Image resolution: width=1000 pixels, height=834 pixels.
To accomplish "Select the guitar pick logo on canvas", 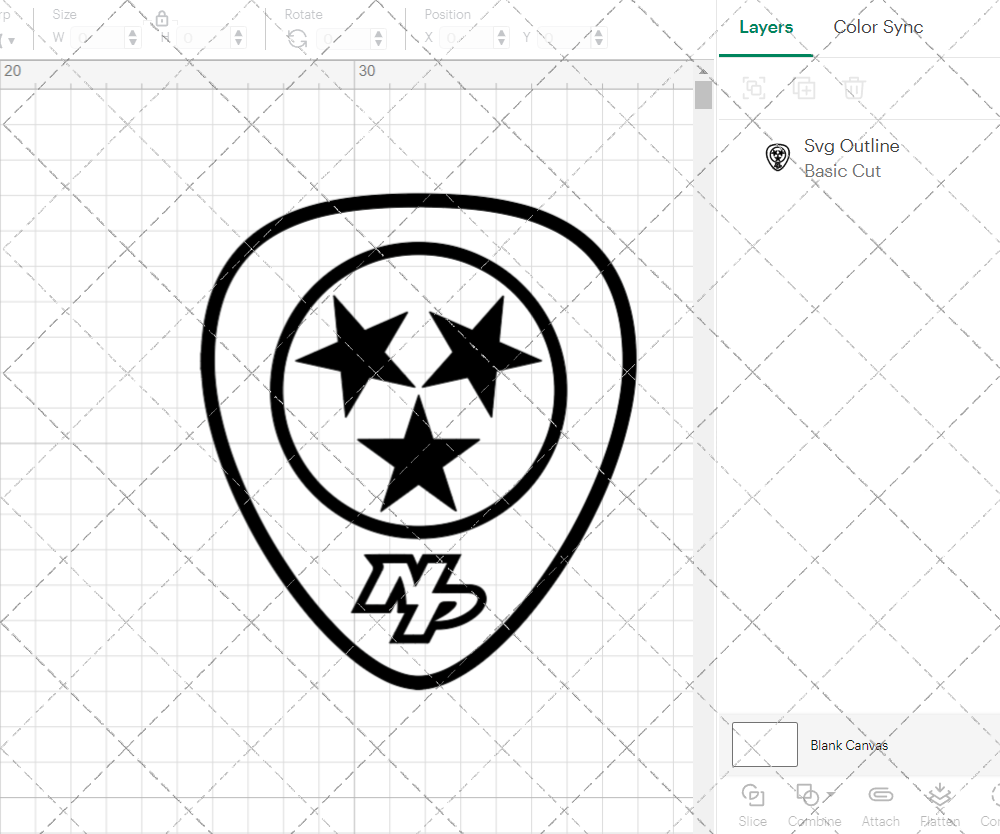I will click(x=418, y=441).
